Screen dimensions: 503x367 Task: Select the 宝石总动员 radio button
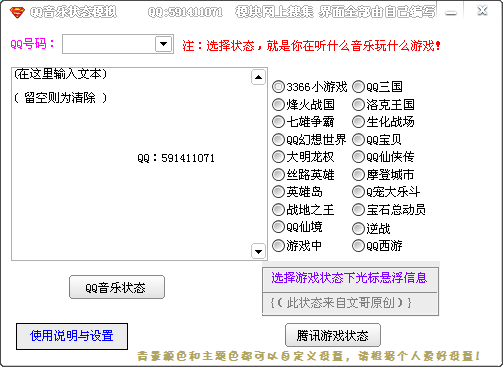pyautogui.click(x=358, y=210)
